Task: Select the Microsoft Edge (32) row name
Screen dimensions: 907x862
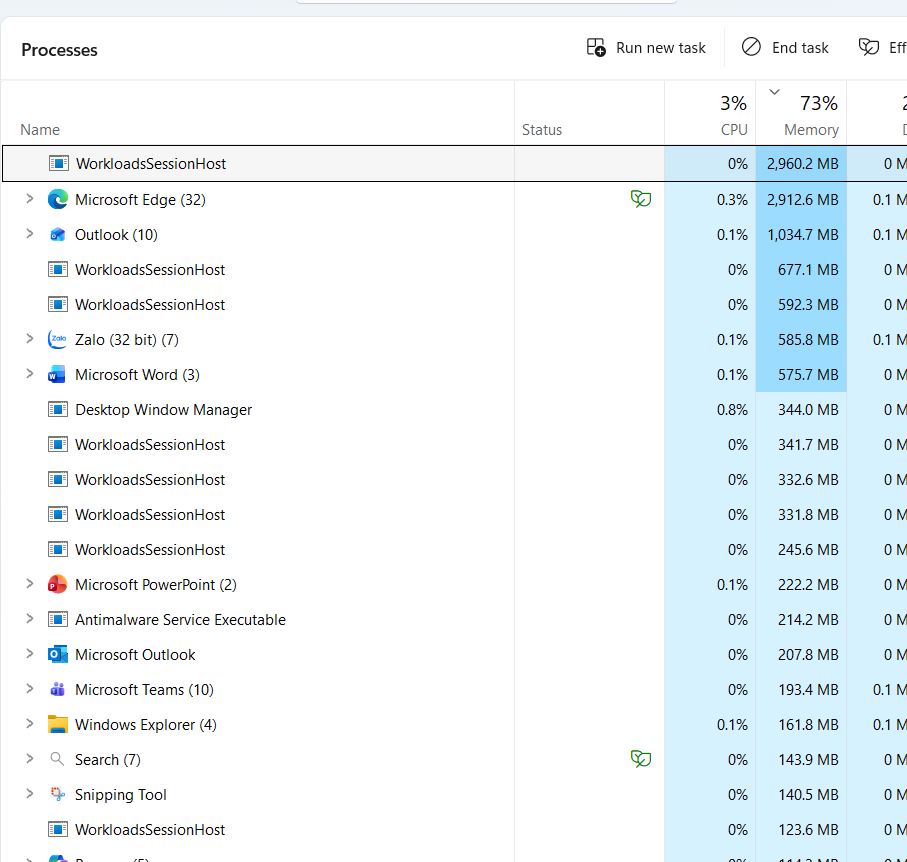Action: coord(141,200)
